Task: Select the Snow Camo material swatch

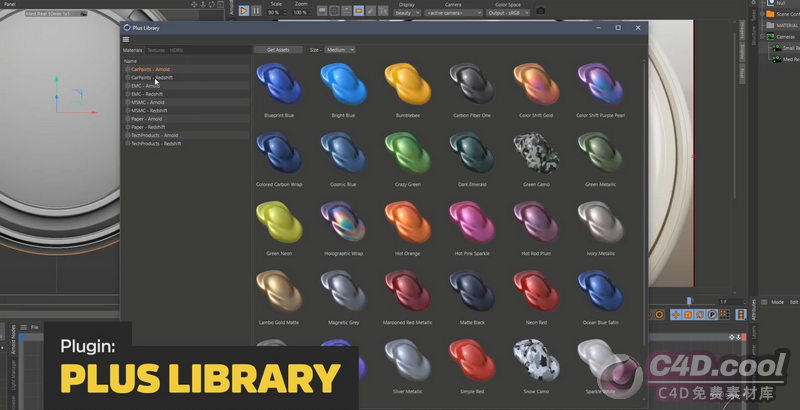Action: tap(536, 360)
